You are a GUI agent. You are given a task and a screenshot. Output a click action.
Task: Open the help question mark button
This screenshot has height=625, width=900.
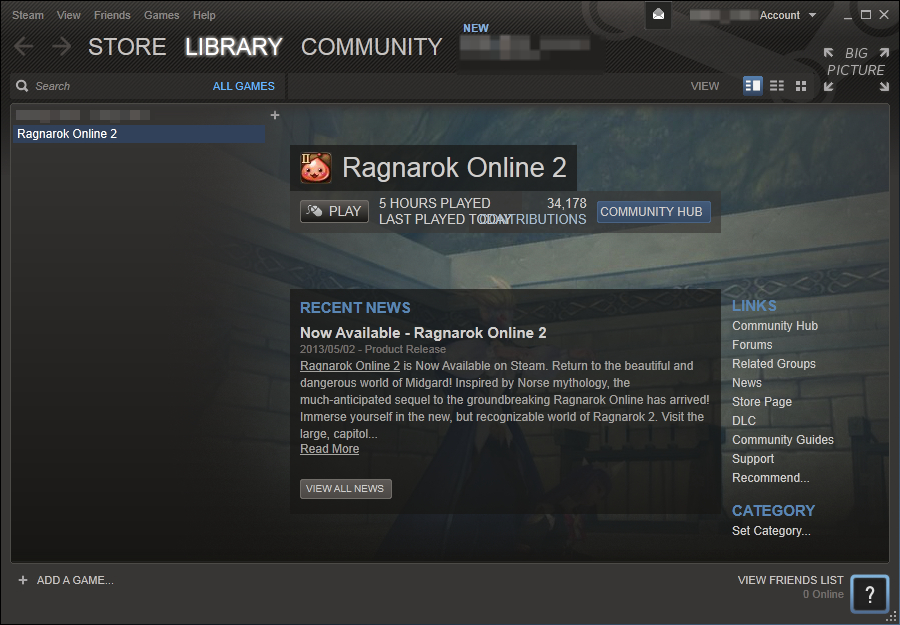point(870,594)
